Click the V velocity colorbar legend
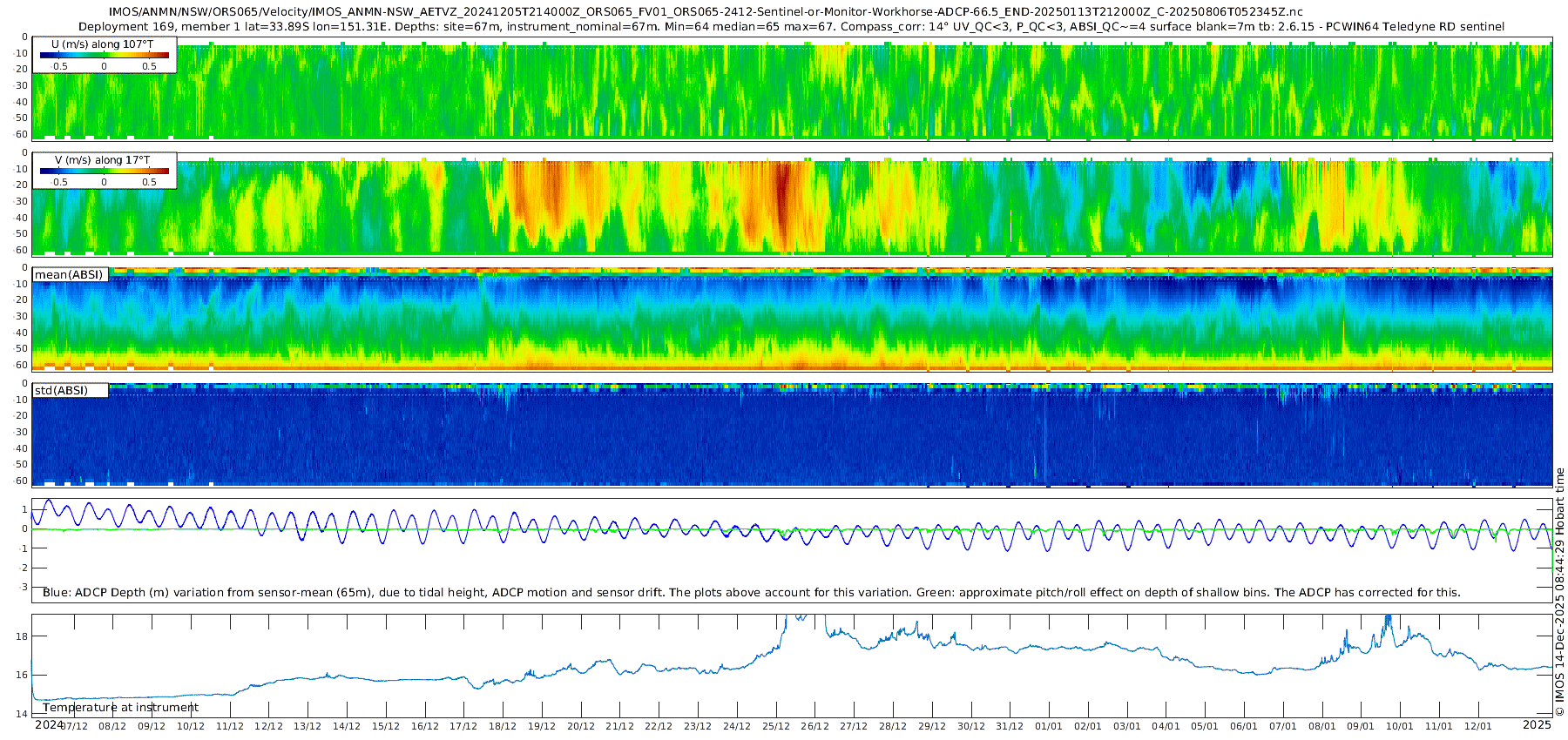Viewport: 1568px width, 740px height. tap(105, 172)
